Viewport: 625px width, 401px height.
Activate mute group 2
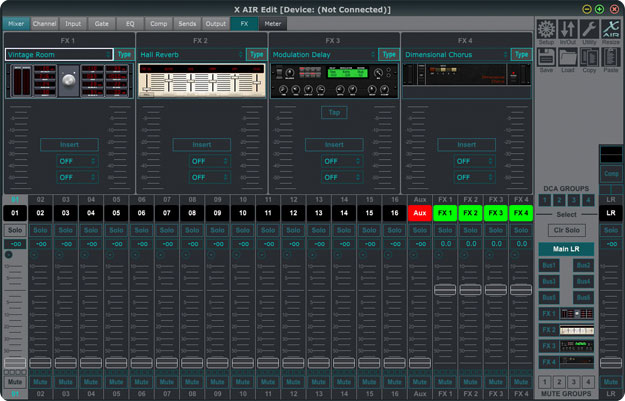(x=559, y=382)
